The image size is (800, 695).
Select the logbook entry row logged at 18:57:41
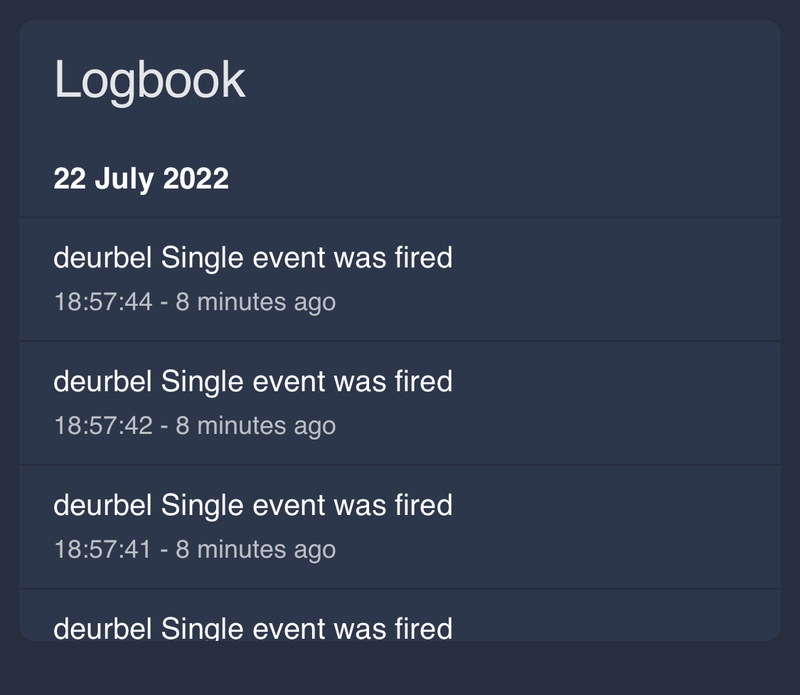pos(600,527)
